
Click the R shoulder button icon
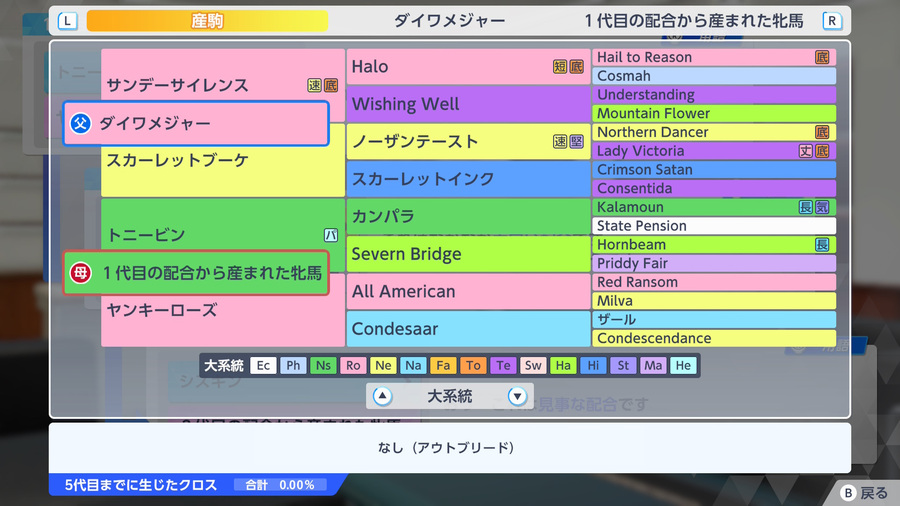coord(832,21)
